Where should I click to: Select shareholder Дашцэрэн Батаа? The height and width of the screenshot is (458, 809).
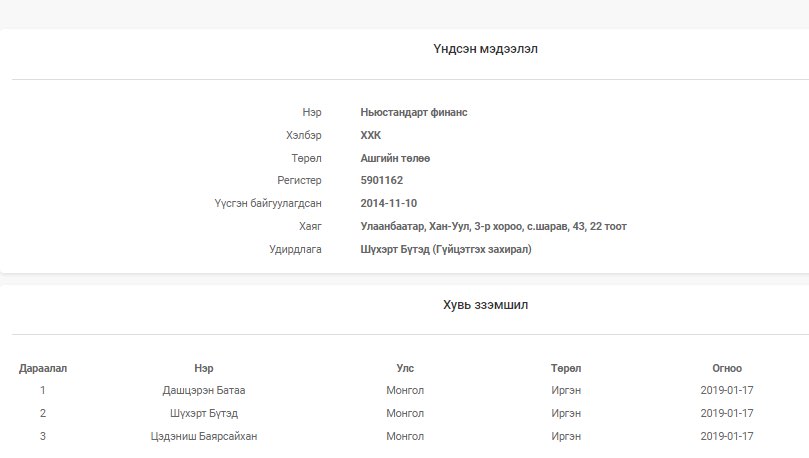coord(204,390)
